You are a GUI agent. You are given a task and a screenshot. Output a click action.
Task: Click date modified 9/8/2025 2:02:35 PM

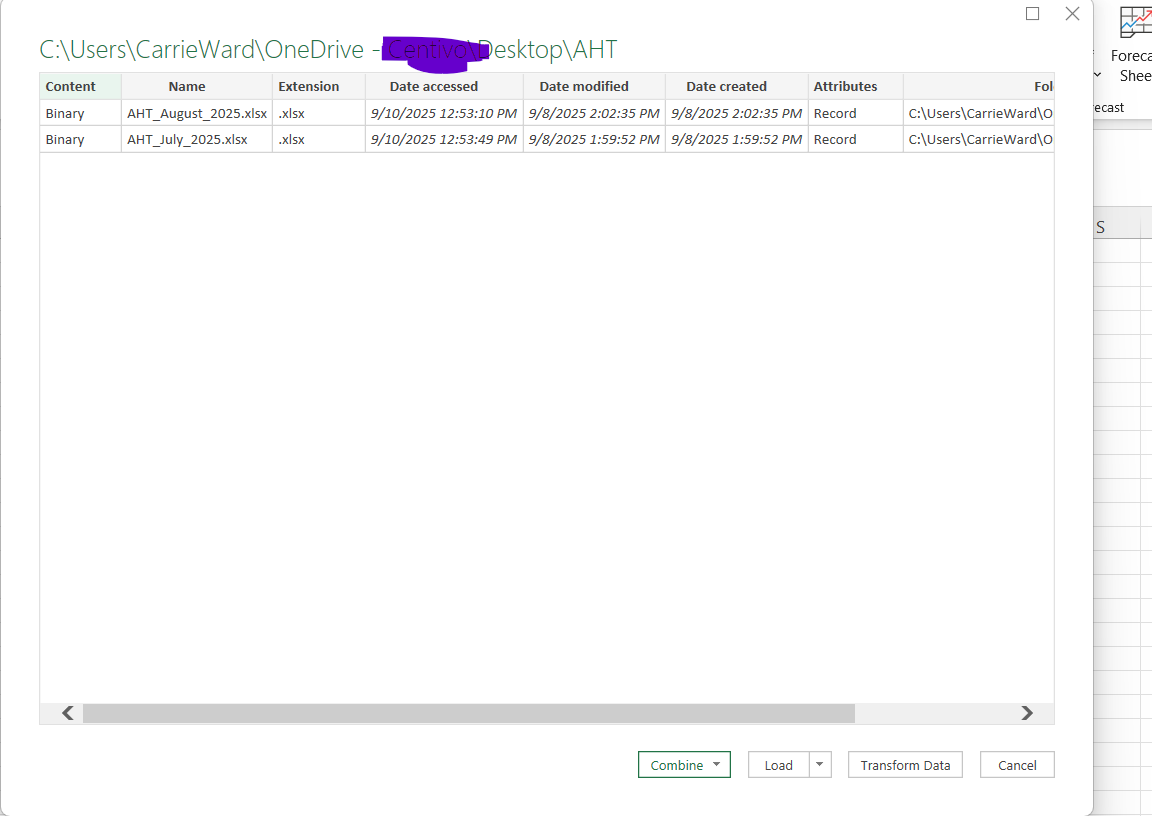point(594,113)
